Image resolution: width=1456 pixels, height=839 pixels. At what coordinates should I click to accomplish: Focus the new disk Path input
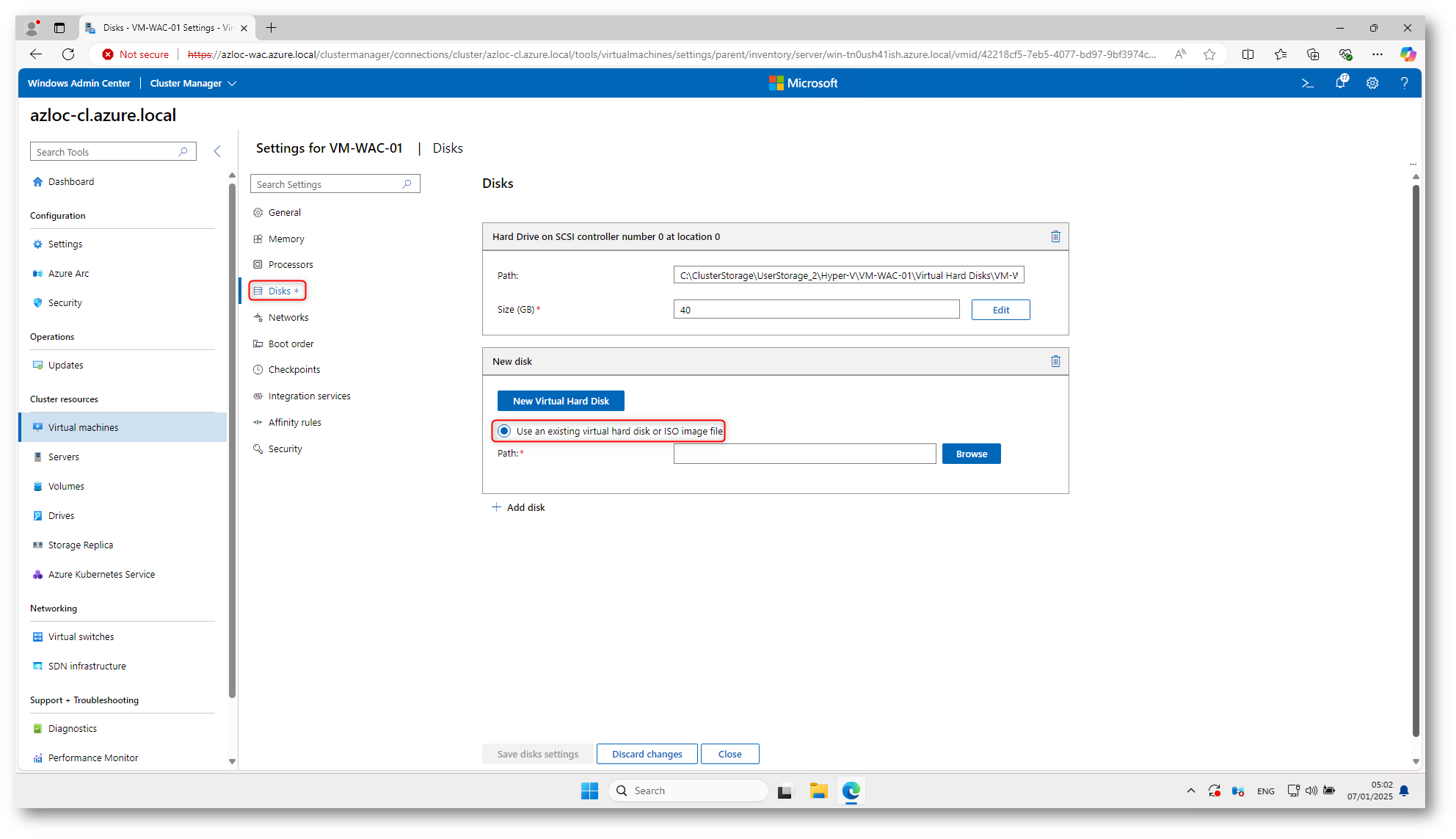[x=804, y=454]
